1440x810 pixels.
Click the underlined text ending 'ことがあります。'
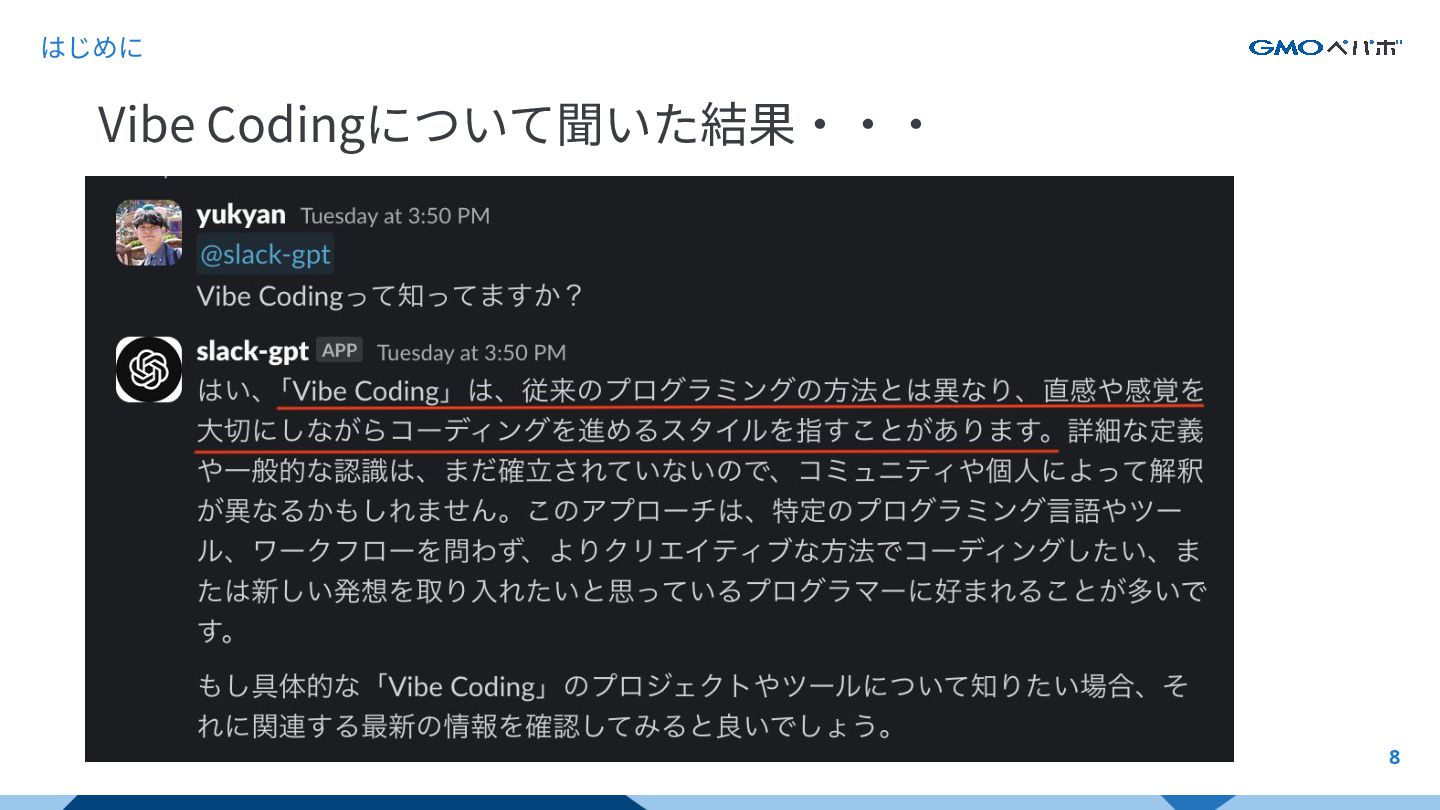pos(627,431)
